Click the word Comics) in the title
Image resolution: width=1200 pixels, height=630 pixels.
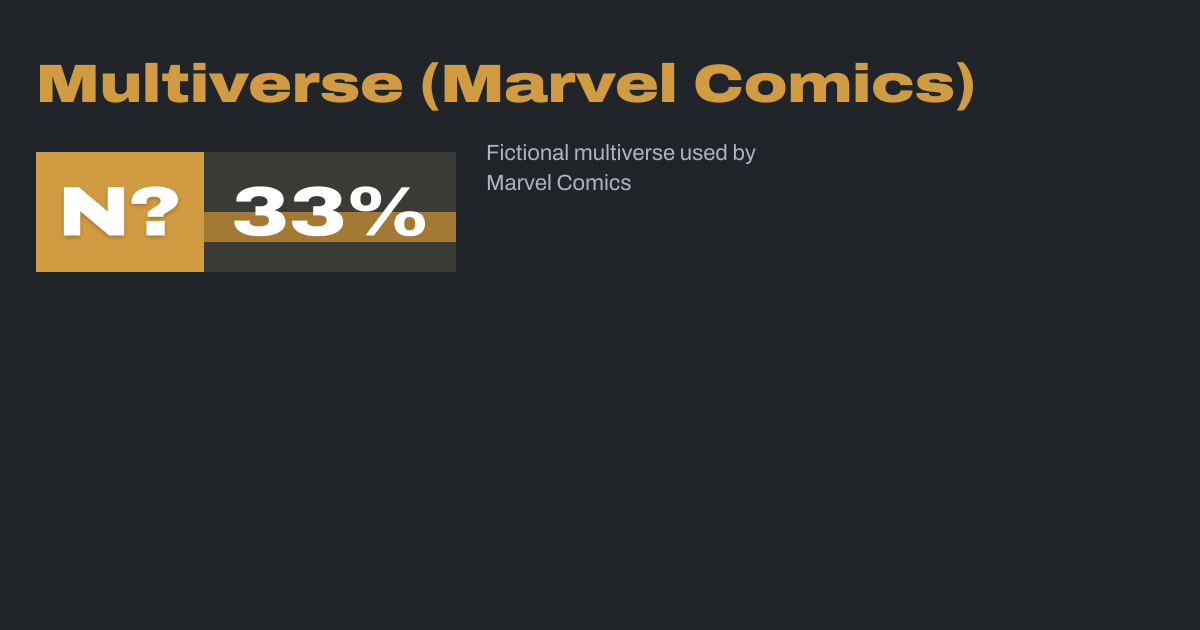[x=835, y=84]
